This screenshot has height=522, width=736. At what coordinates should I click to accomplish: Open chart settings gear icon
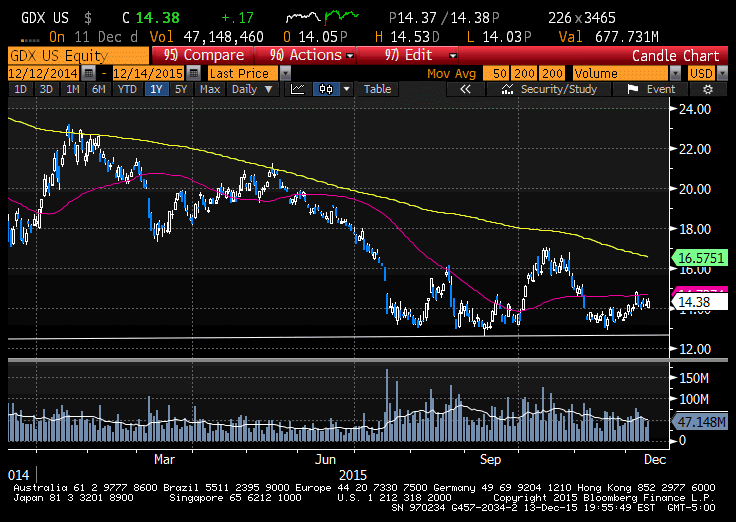(707, 89)
